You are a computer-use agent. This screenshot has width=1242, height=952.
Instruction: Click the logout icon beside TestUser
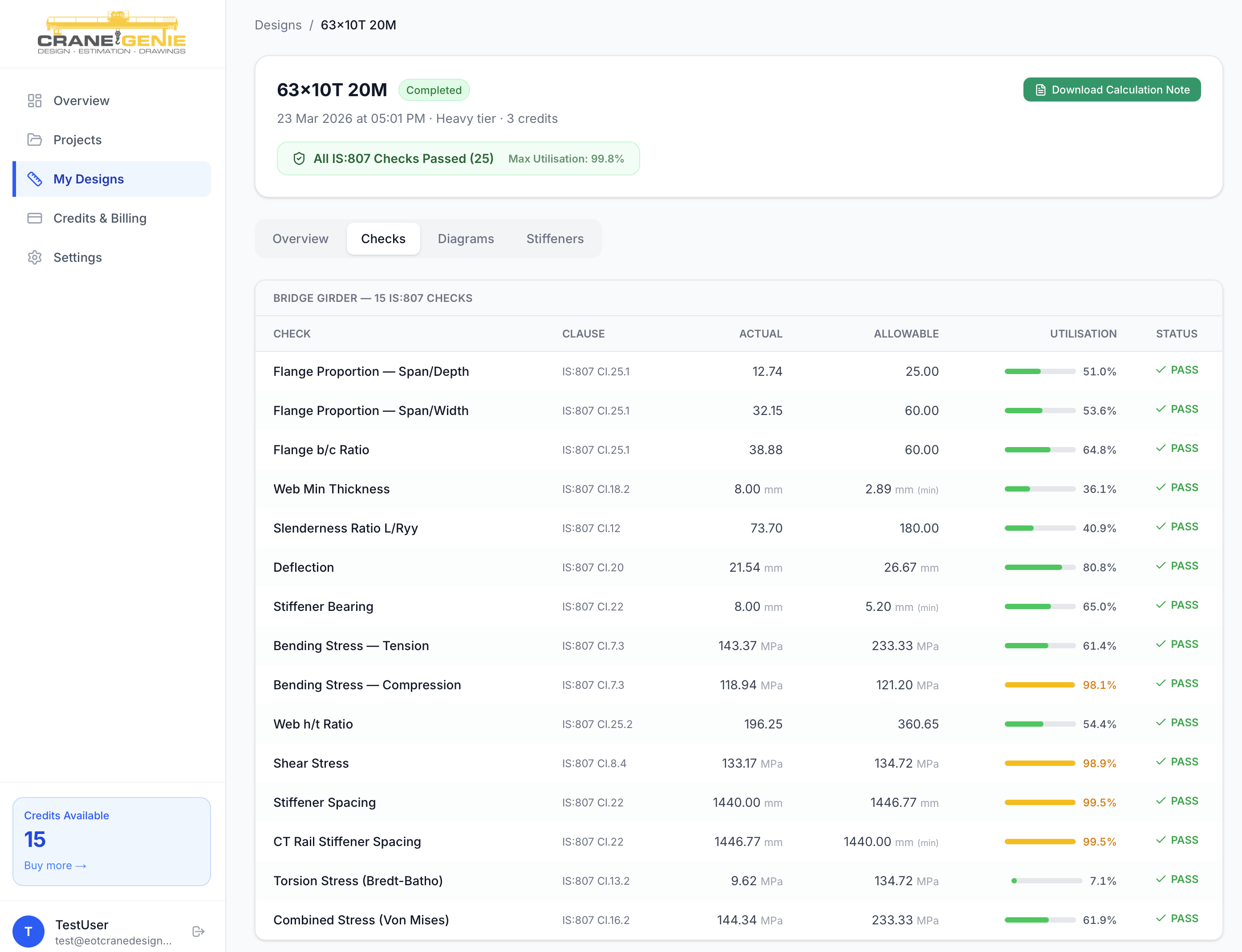(198, 932)
